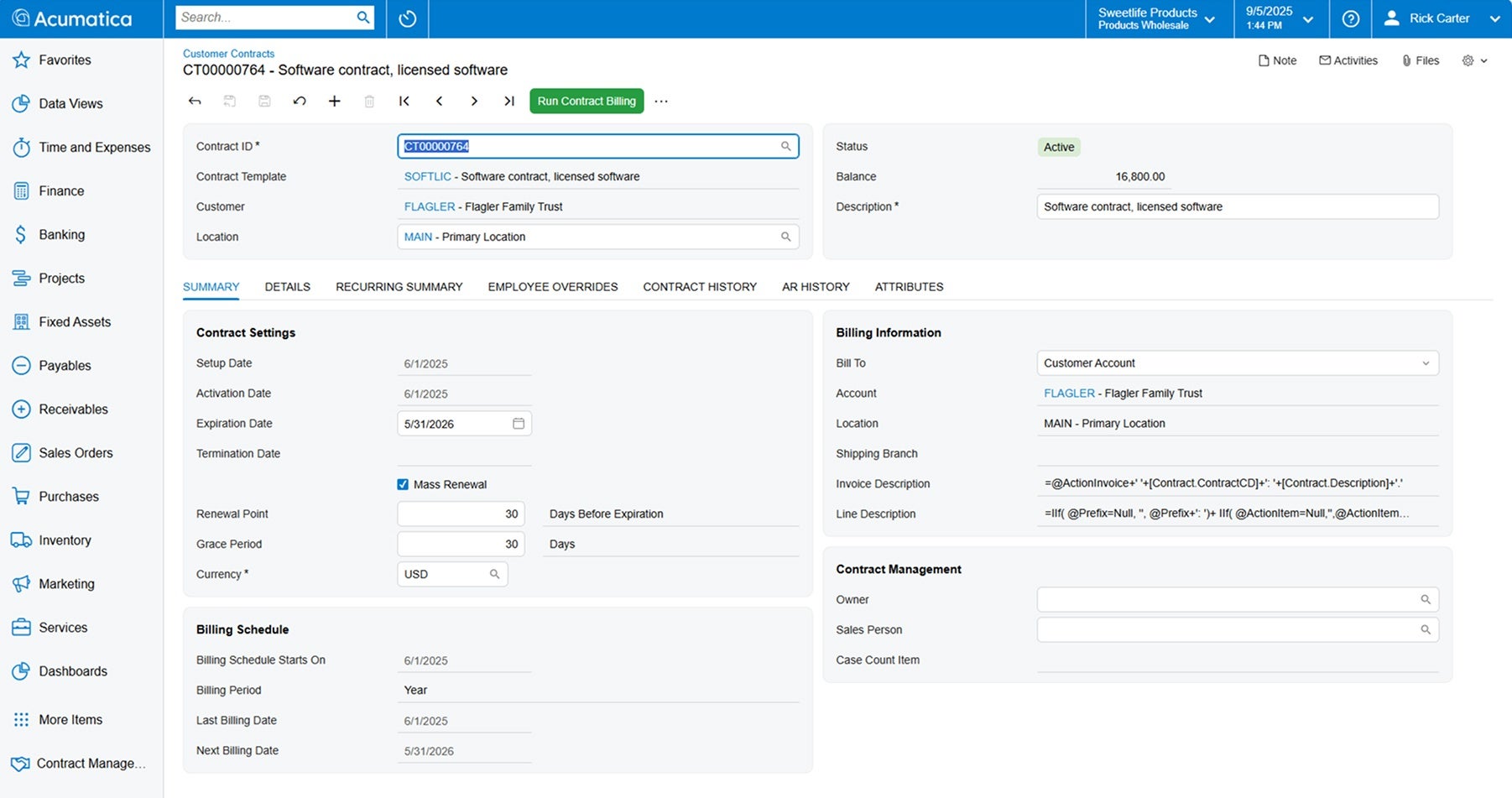Click the Files paperclip icon
1512x798 pixels.
[x=1406, y=60]
